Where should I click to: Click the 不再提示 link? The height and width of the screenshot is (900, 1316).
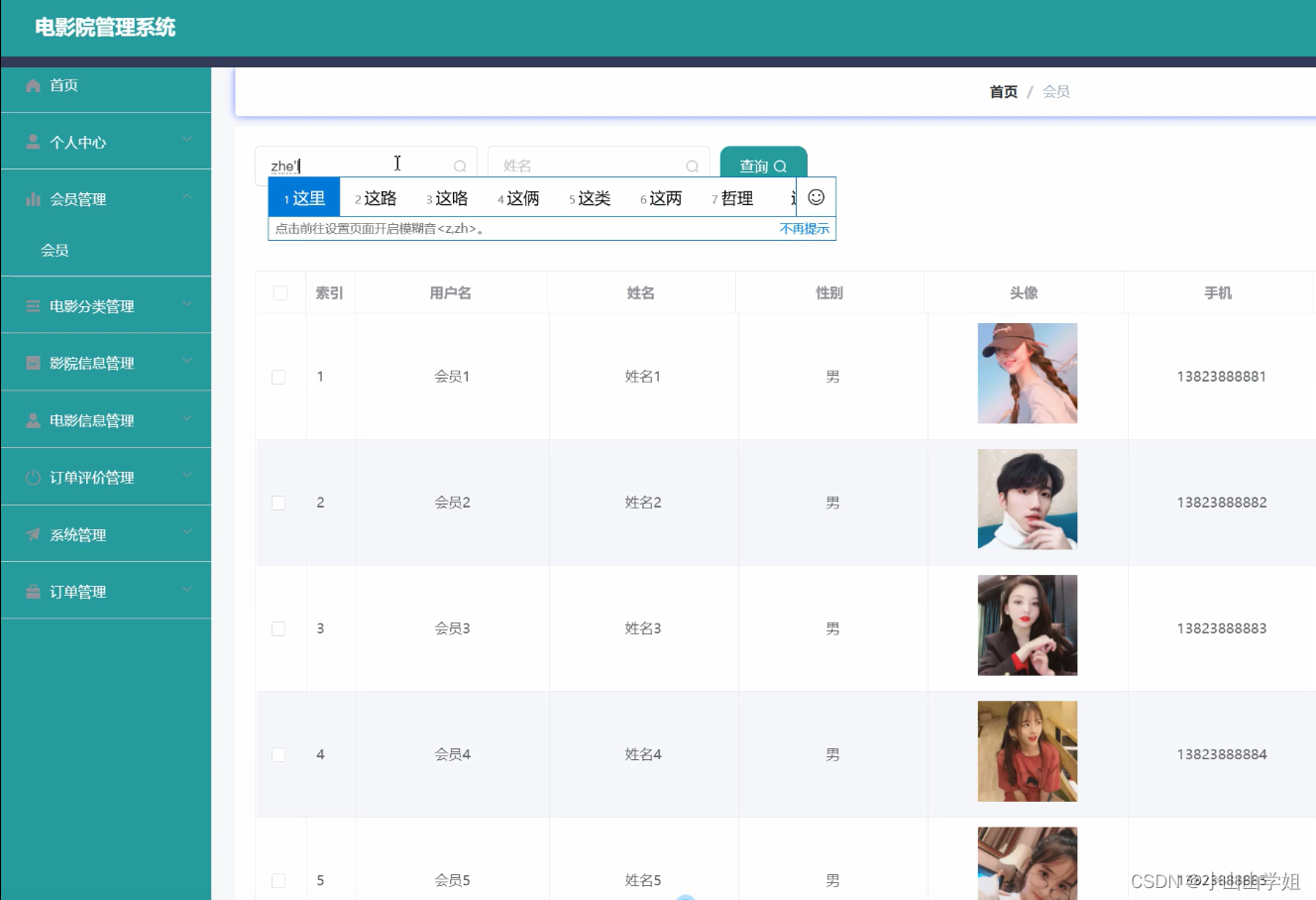click(x=805, y=229)
